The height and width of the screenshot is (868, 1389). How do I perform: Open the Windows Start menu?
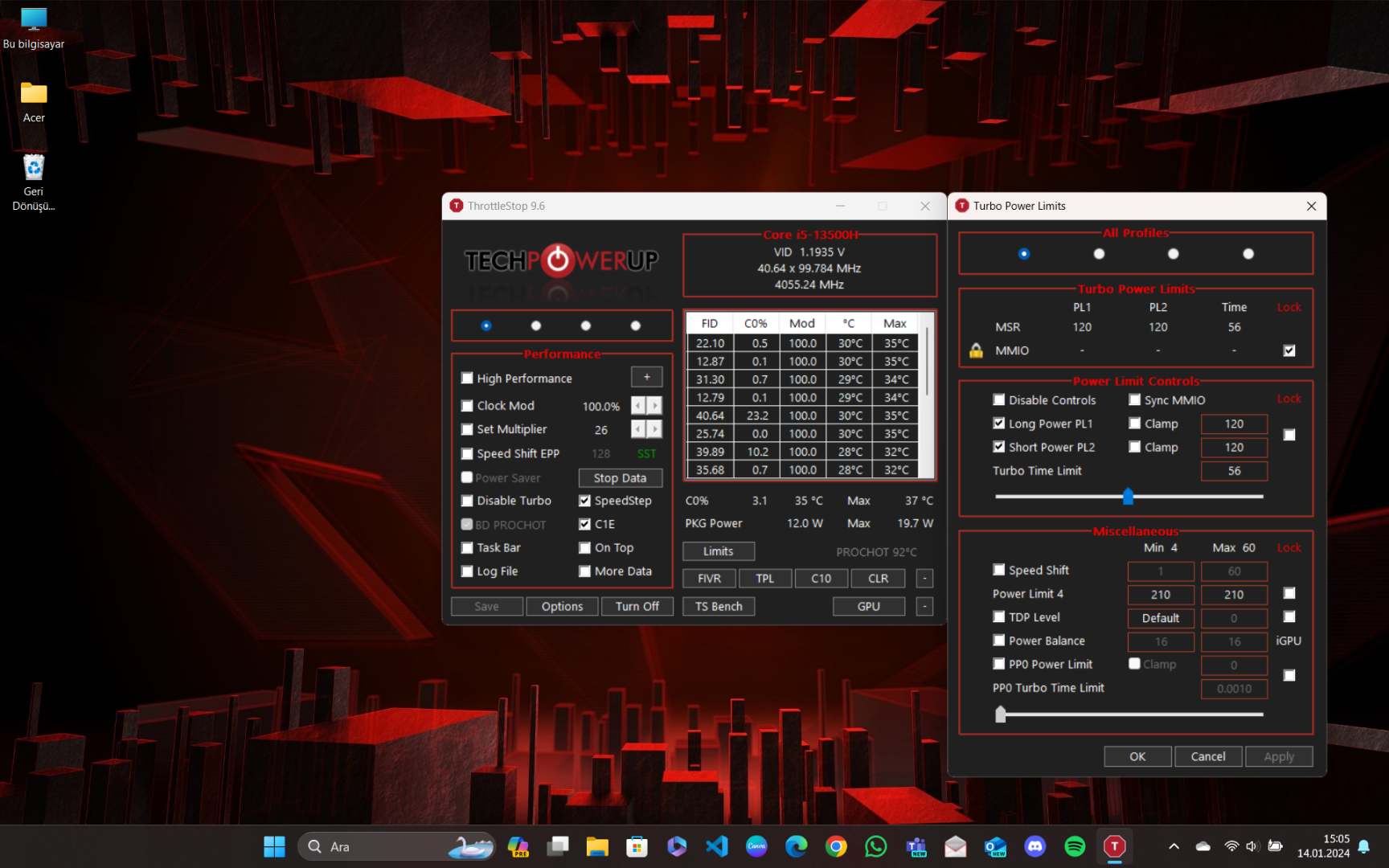(274, 846)
